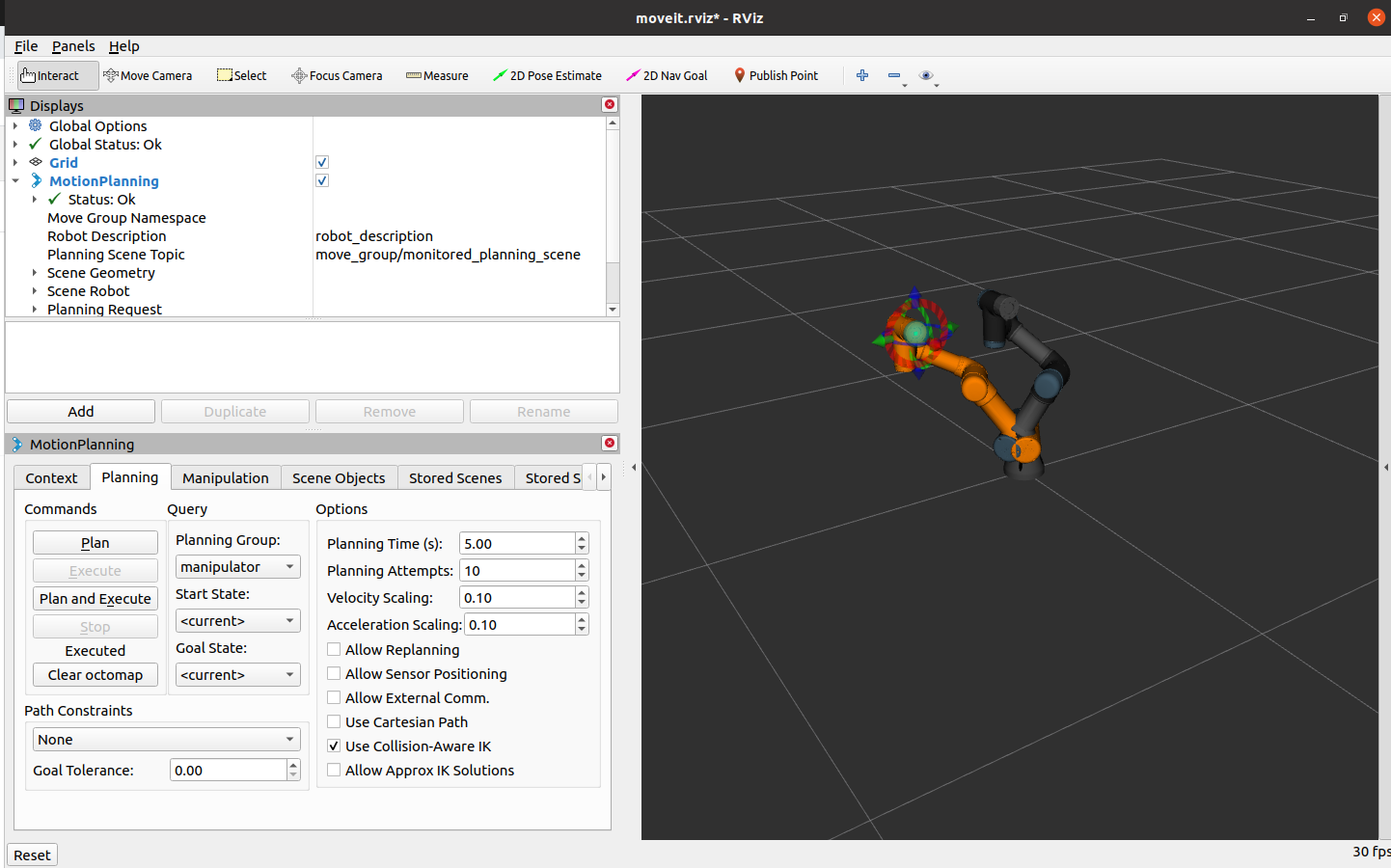The image size is (1391, 868).
Task: Open the Goal State dropdown
Action: coord(237,674)
